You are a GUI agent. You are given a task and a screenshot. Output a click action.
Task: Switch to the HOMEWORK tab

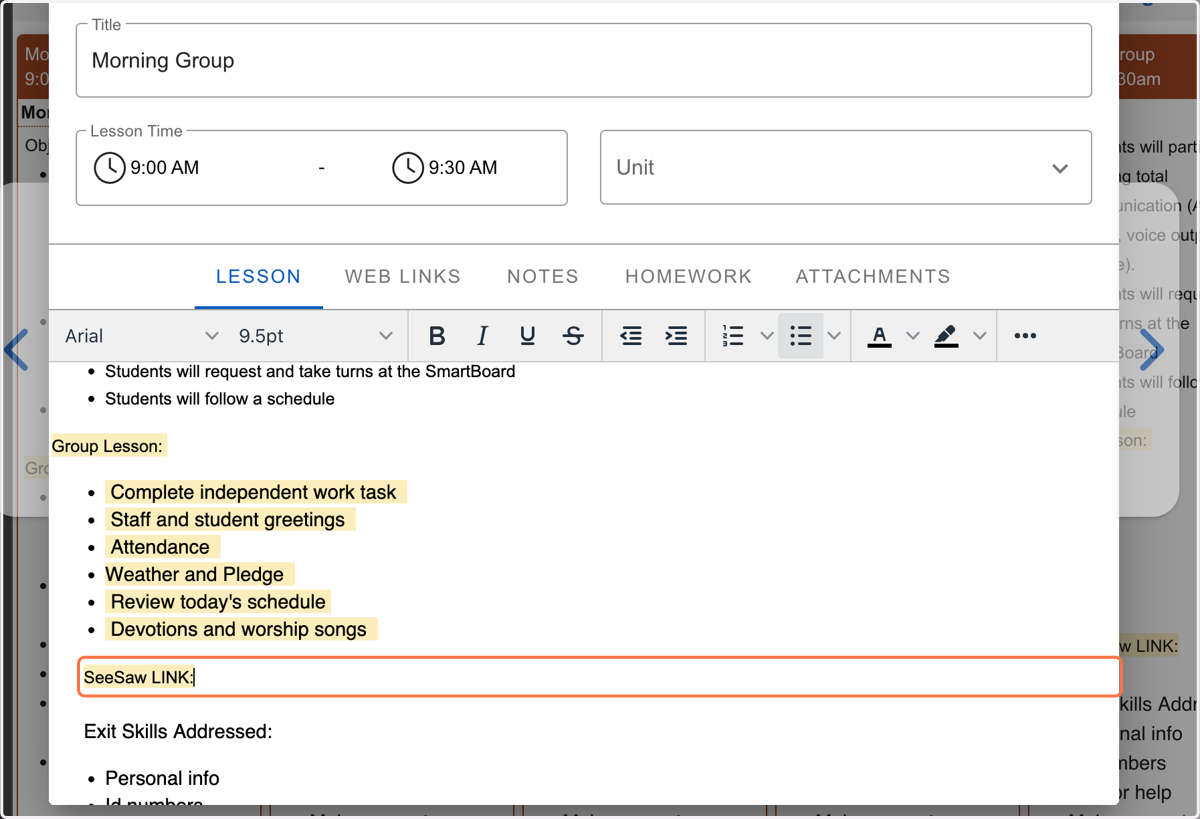[x=688, y=277]
